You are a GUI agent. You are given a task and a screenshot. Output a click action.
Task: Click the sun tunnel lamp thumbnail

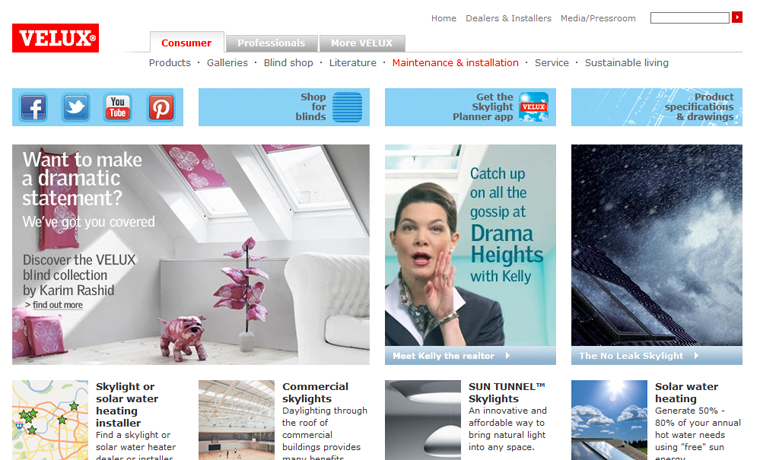[423, 420]
